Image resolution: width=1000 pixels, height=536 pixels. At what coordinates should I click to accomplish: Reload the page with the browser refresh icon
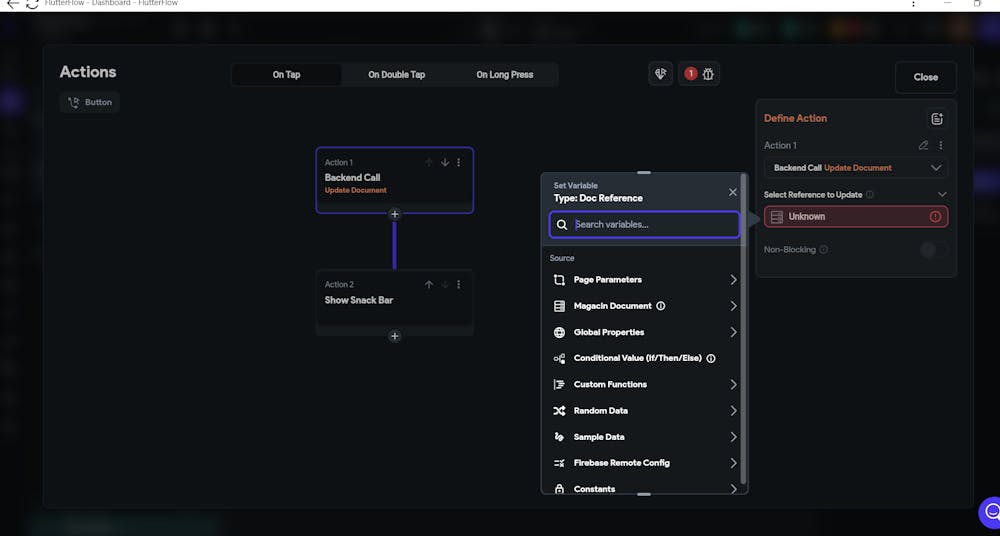(x=32, y=4)
